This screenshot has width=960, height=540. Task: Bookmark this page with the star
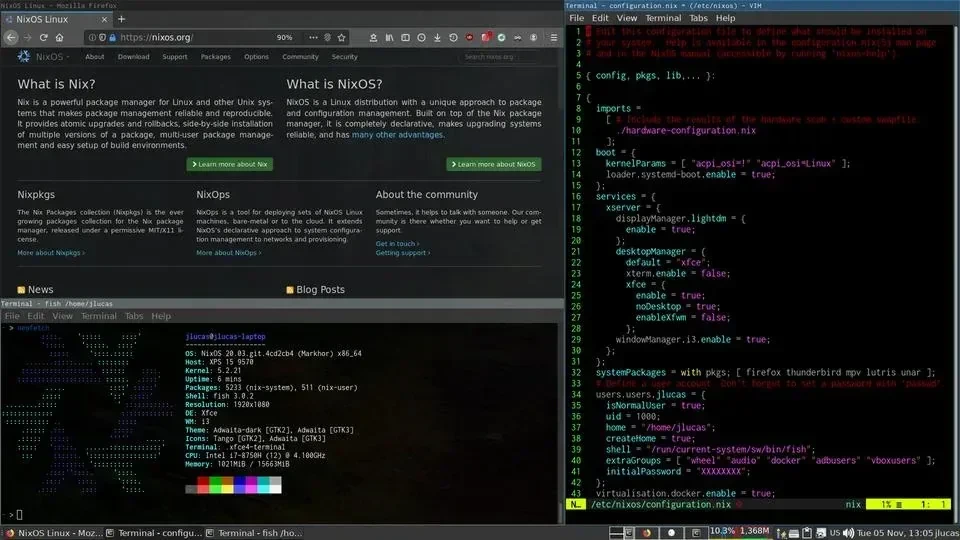click(x=342, y=37)
